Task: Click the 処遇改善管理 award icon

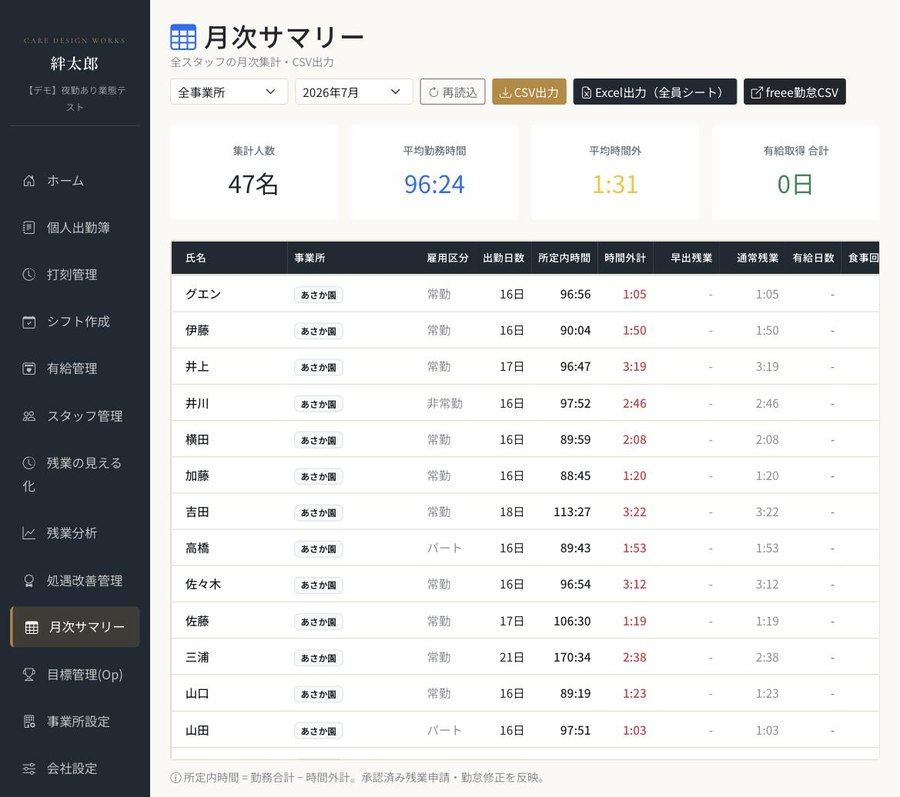Action: click(x=29, y=581)
